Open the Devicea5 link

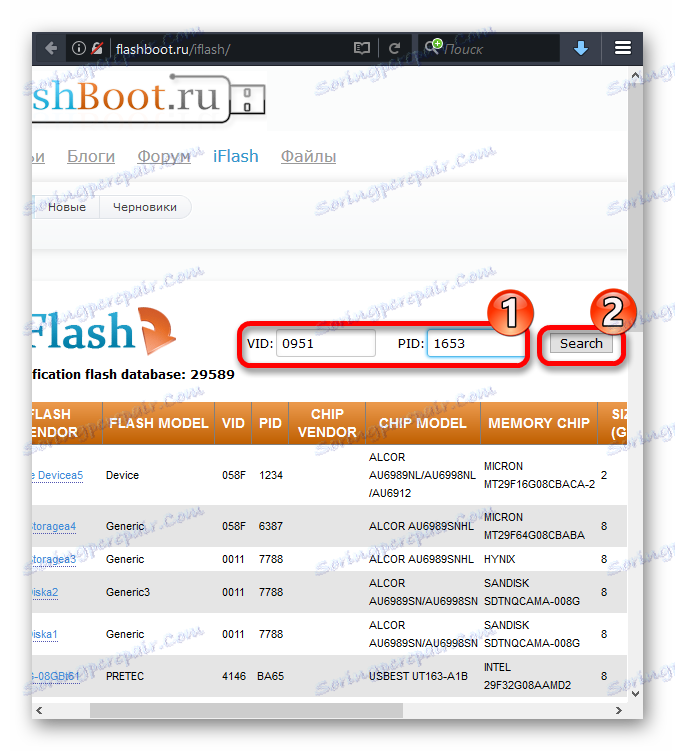58,475
